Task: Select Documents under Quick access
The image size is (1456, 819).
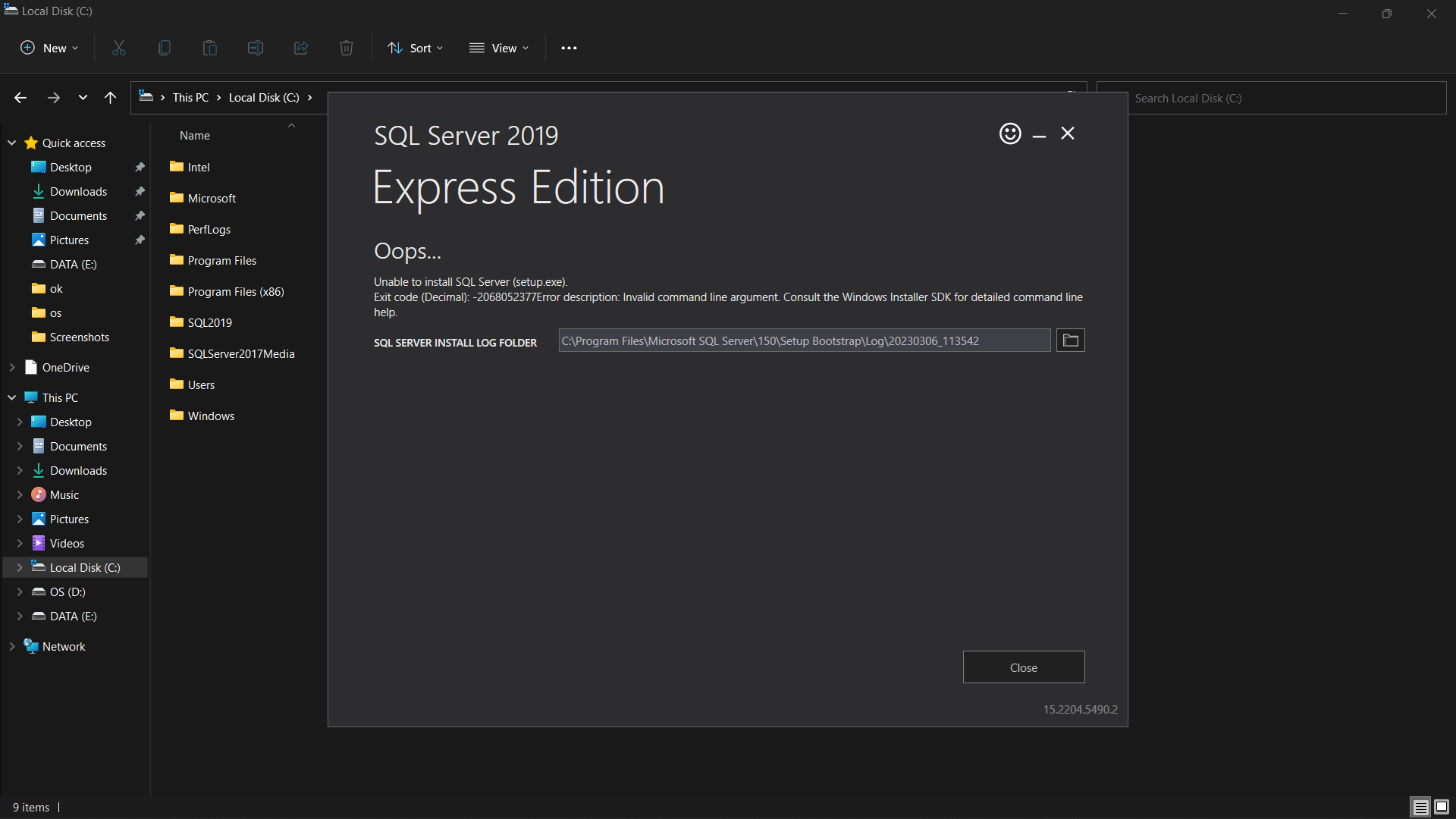Action: [x=78, y=215]
